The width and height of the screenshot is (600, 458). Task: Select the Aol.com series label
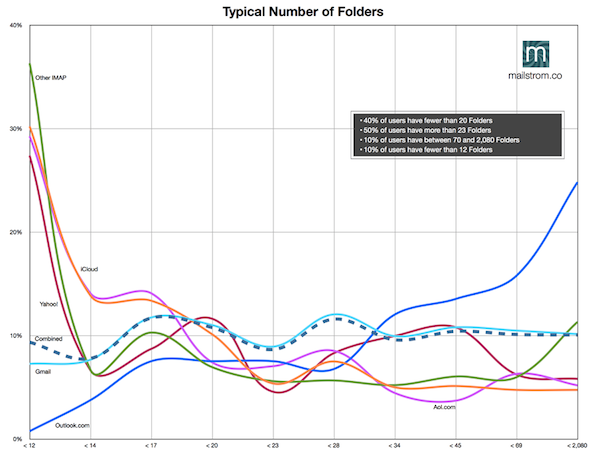[x=446, y=407]
